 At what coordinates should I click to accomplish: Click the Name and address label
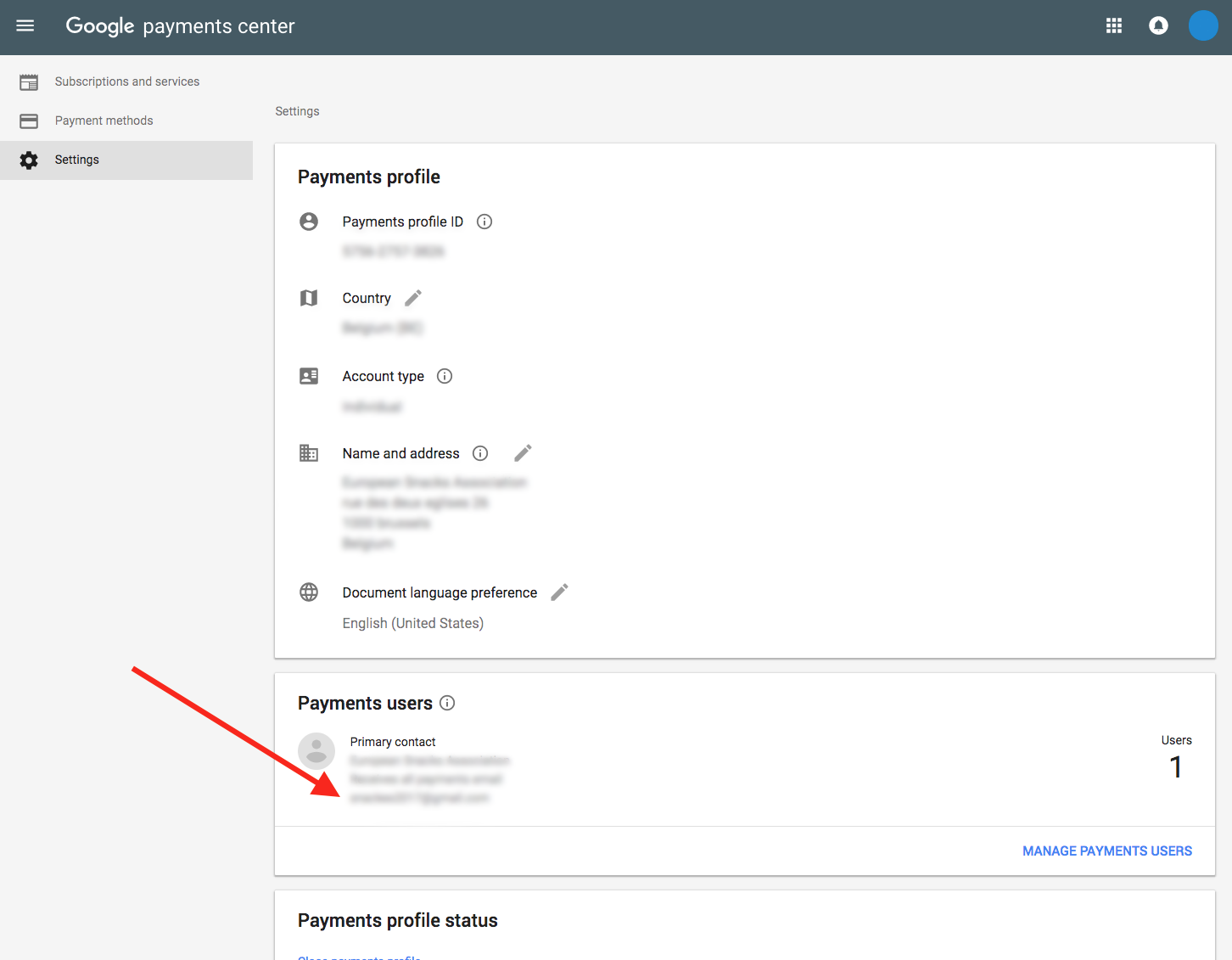pos(401,453)
